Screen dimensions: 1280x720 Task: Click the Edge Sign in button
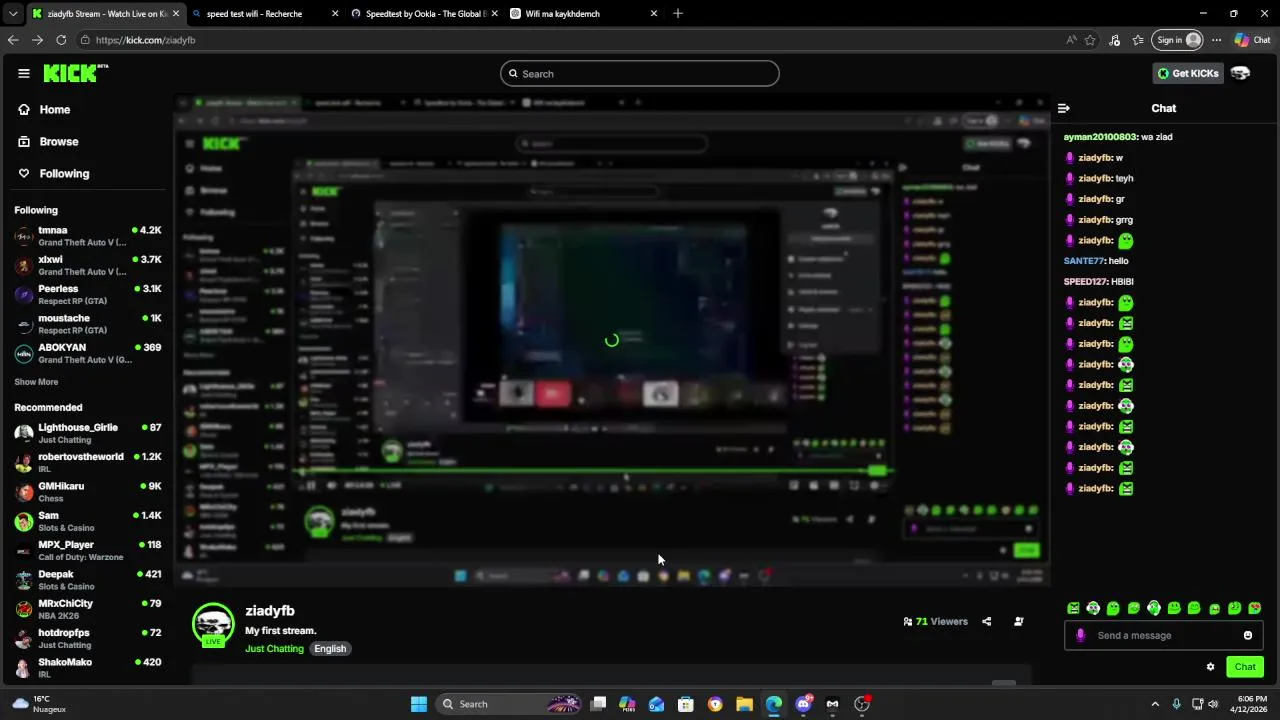tap(1177, 40)
